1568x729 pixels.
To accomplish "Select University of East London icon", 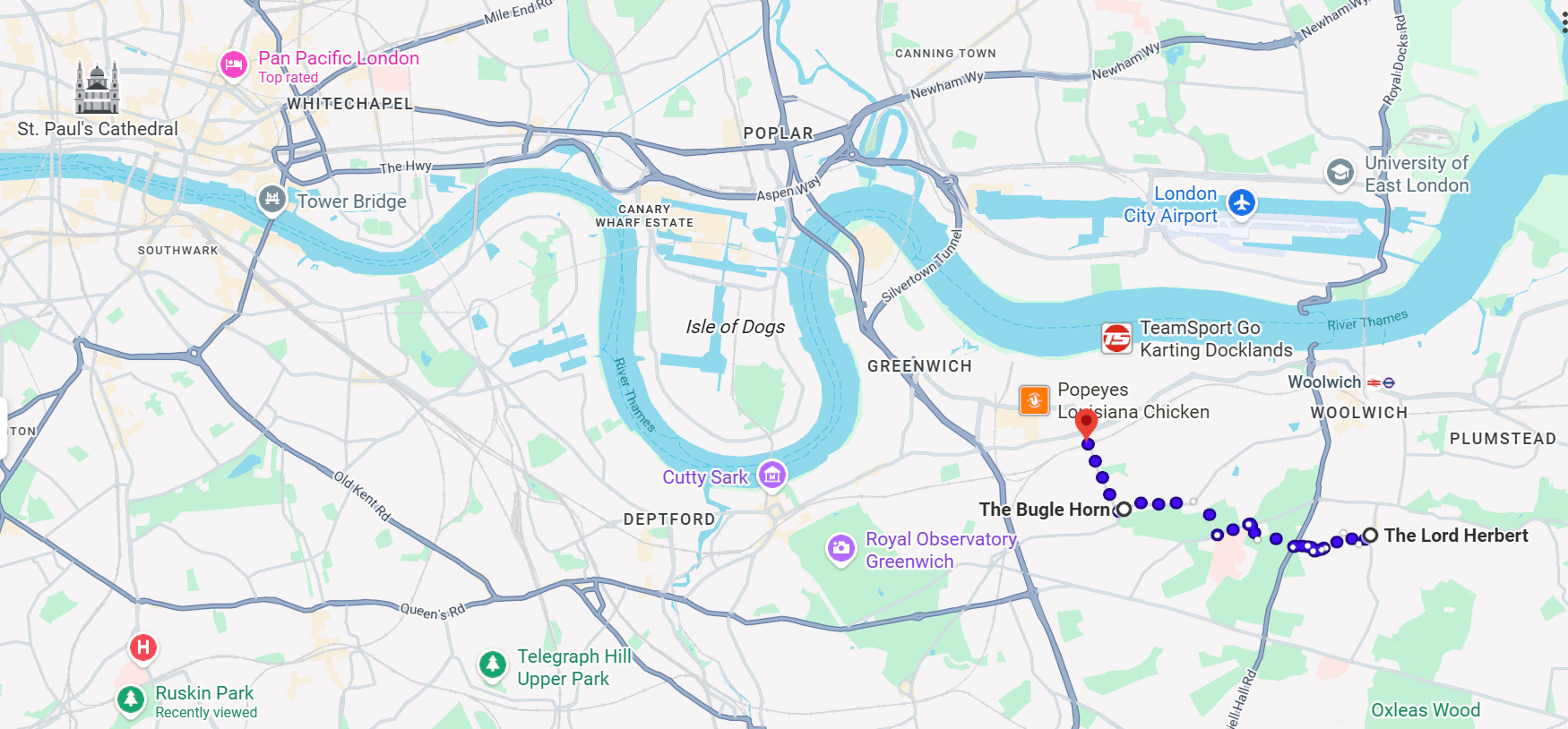I will [x=1340, y=172].
